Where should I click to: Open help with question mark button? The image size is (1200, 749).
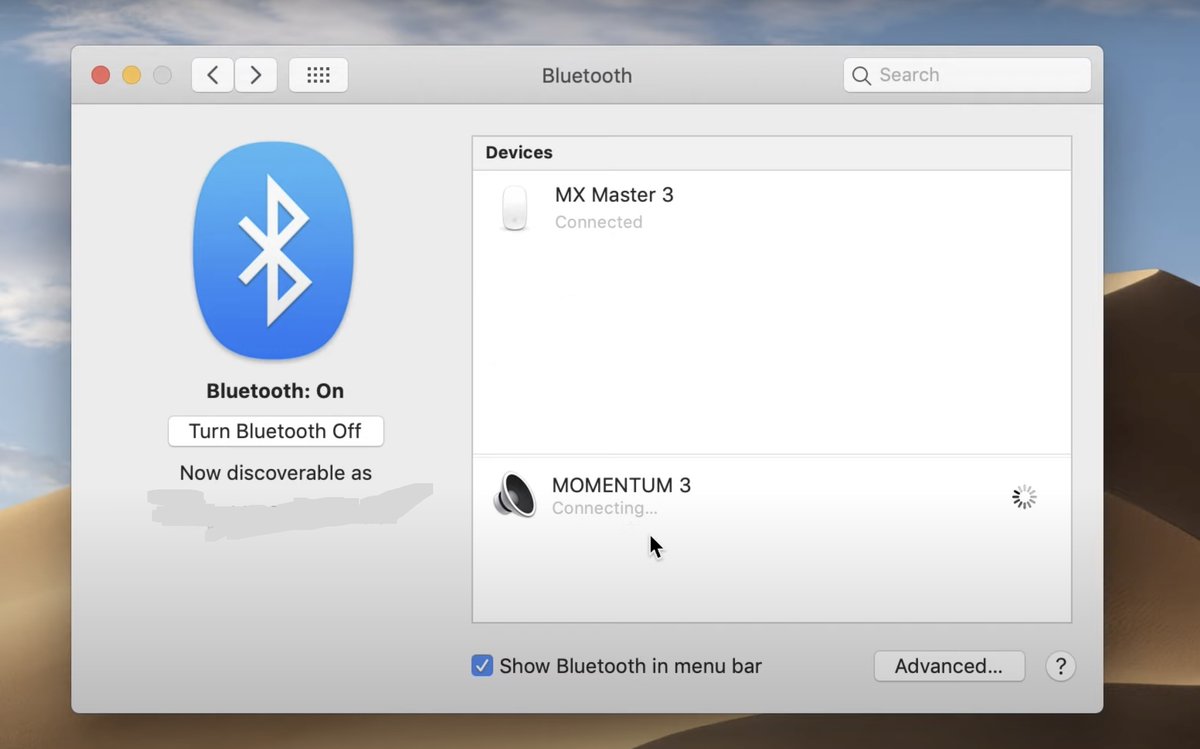tap(1060, 666)
